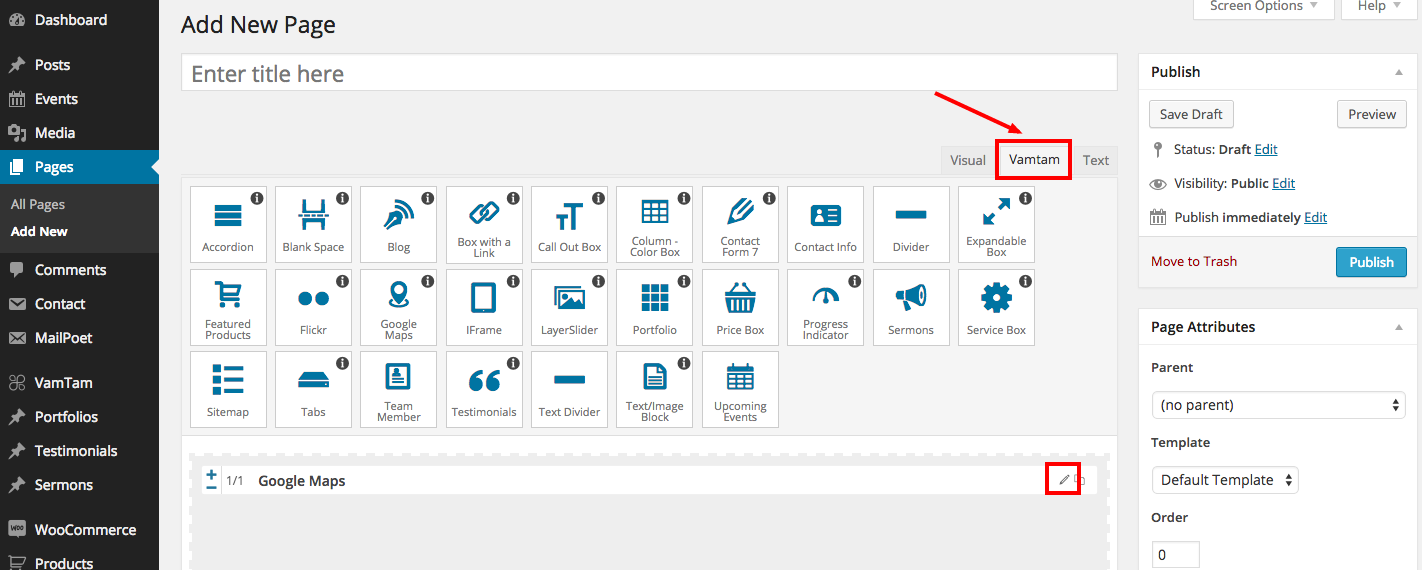Image resolution: width=1422 pixels, height=570 pixels.
Task: Insert the Featured Products element
Action: [228, 307]
